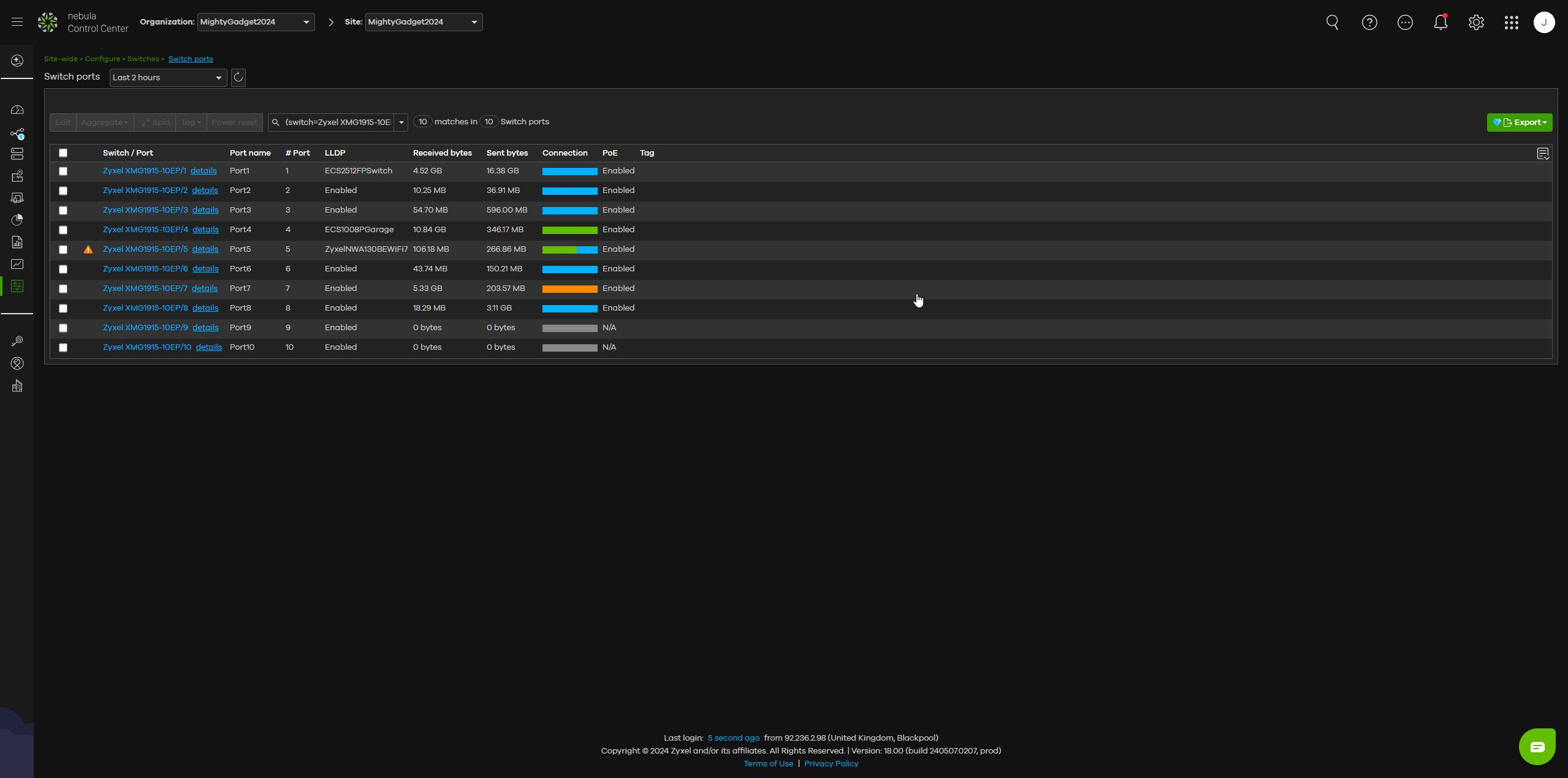Click the refresh icon beside time range

coord(238,78)
